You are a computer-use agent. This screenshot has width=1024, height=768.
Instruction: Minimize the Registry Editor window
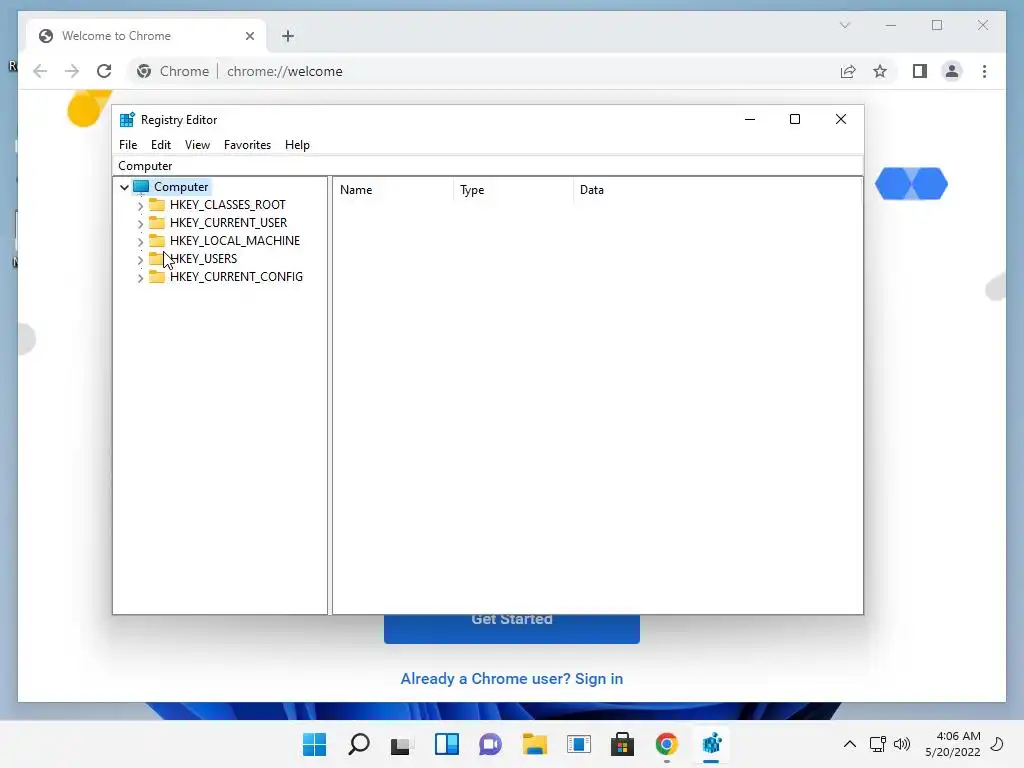[750, 120]
